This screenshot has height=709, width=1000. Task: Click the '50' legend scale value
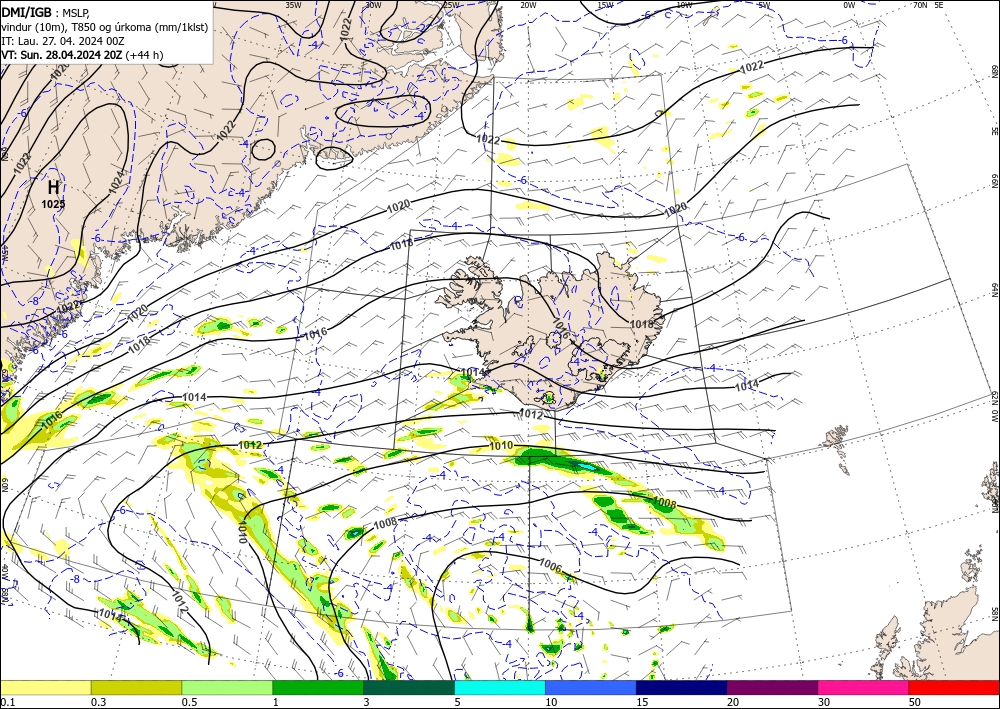click(915, 702)
